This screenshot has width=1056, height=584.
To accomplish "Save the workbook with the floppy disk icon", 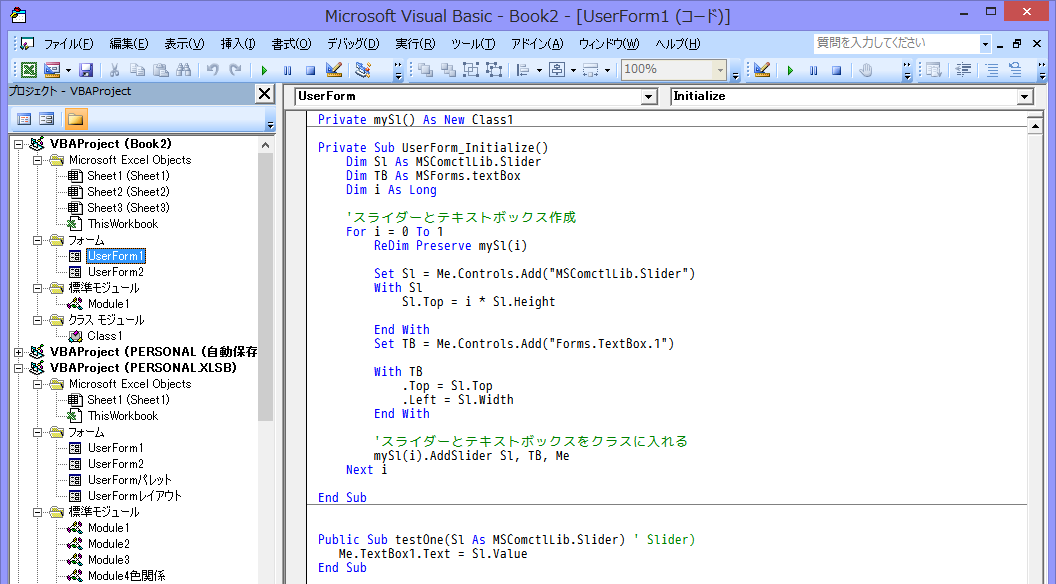I will [86, 69].
